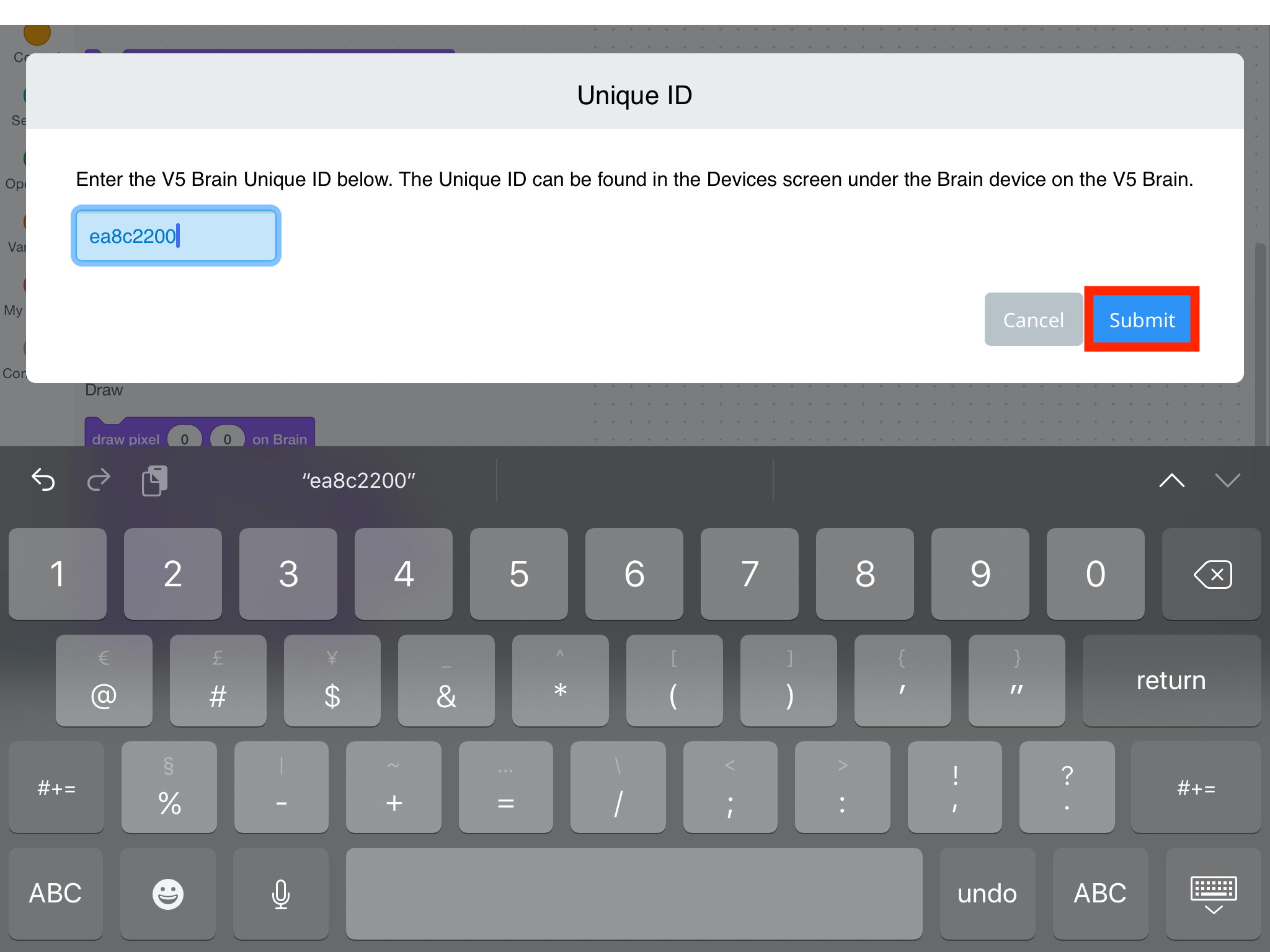This screenshot has width=1270, height=952.
Task: Tap the @ key
Action: click(x=104, y=681)
